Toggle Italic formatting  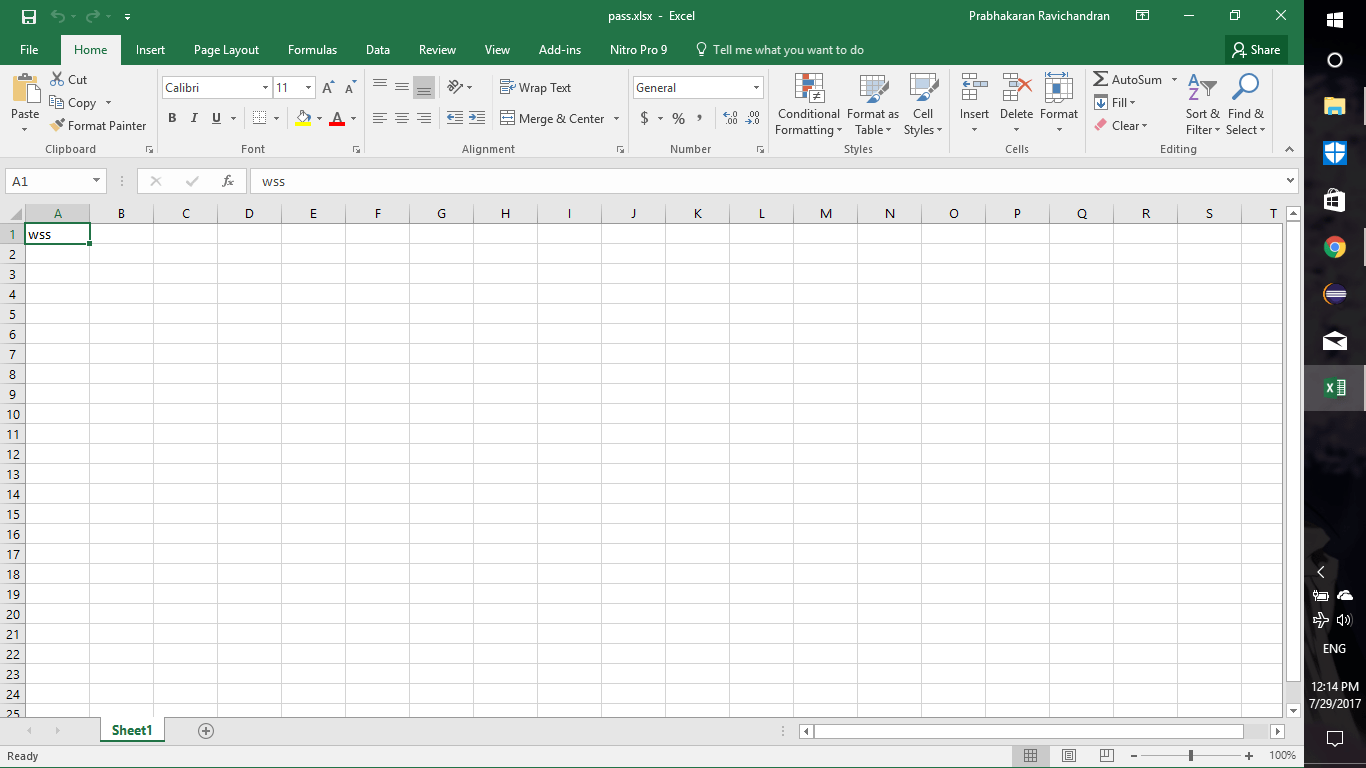[x=194, y=118]
